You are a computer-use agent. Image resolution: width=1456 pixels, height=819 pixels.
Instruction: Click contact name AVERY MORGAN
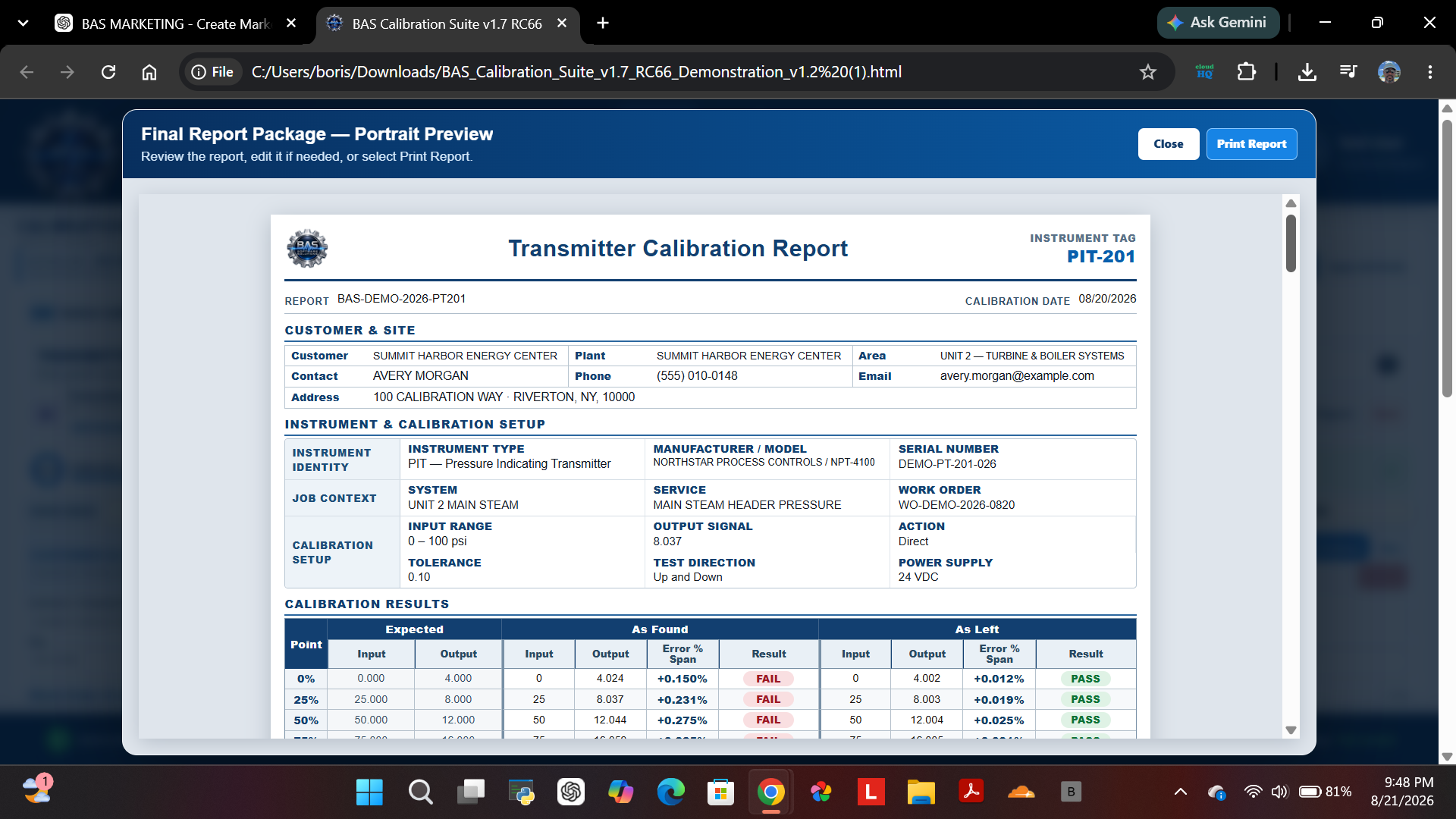click(x=421, y=376)
